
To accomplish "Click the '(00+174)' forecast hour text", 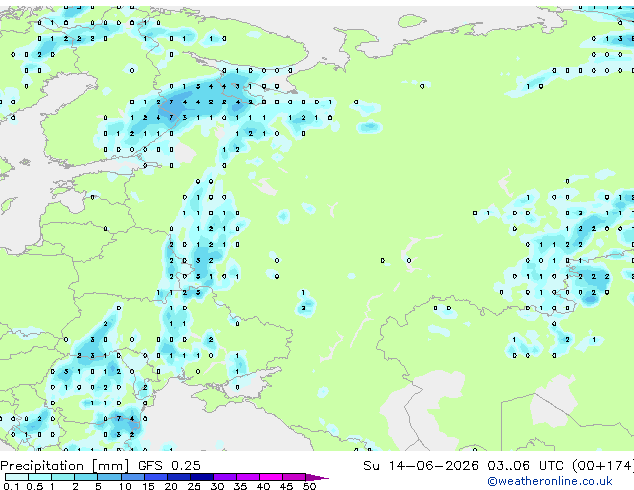I will [x=603, y=466].
